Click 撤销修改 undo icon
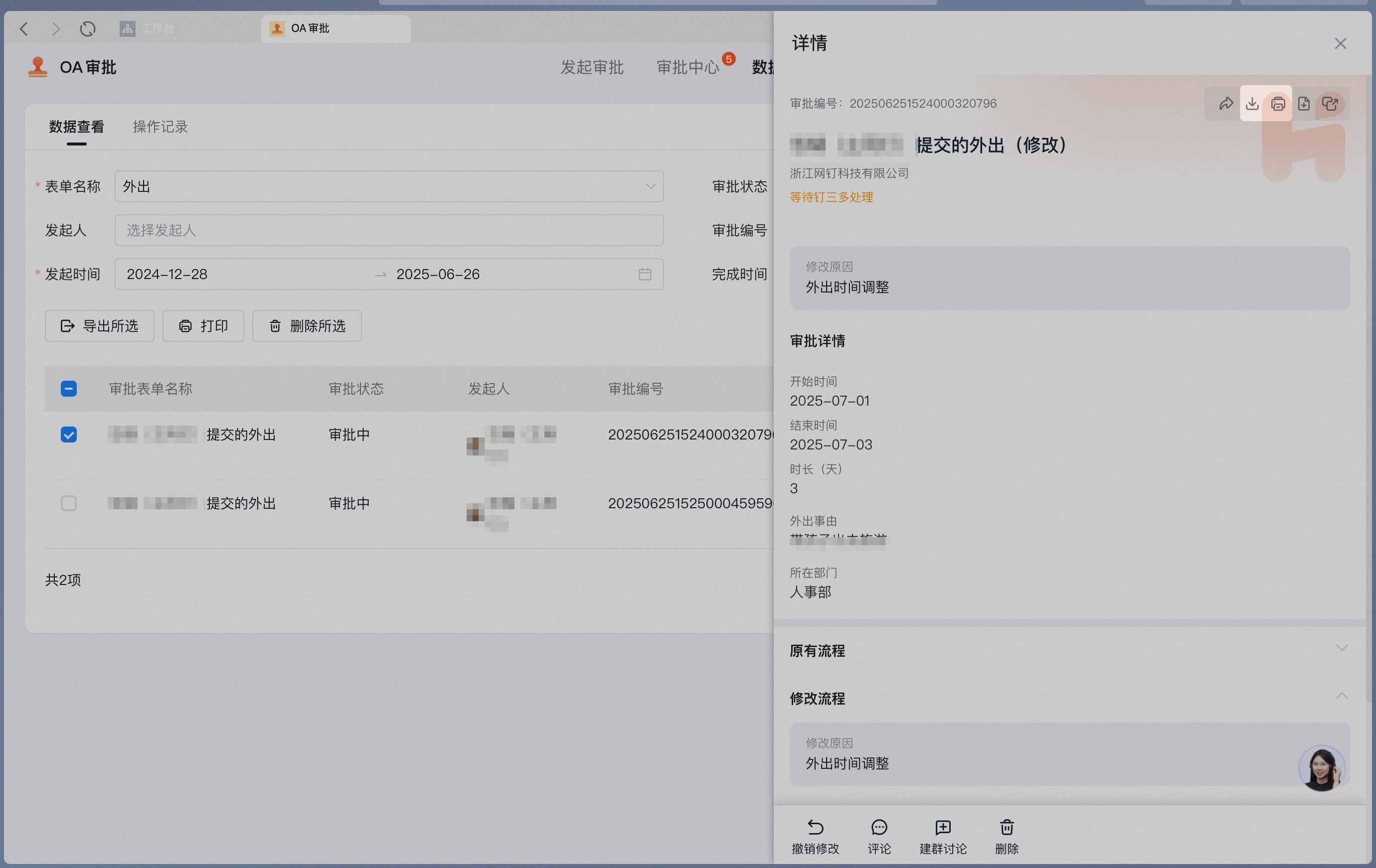This screenshot has width=1376, height=868. click(816, 827)
